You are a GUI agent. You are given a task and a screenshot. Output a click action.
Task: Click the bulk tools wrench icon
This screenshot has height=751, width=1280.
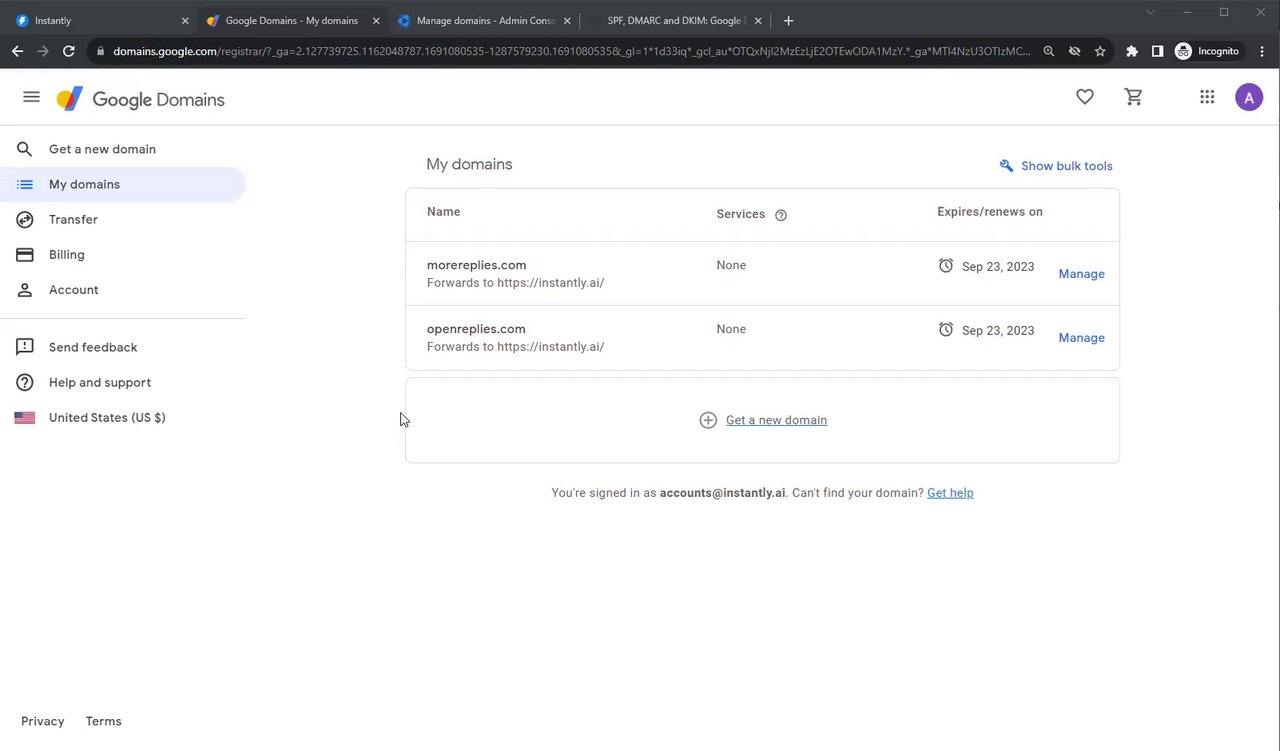click(1006, 166)
